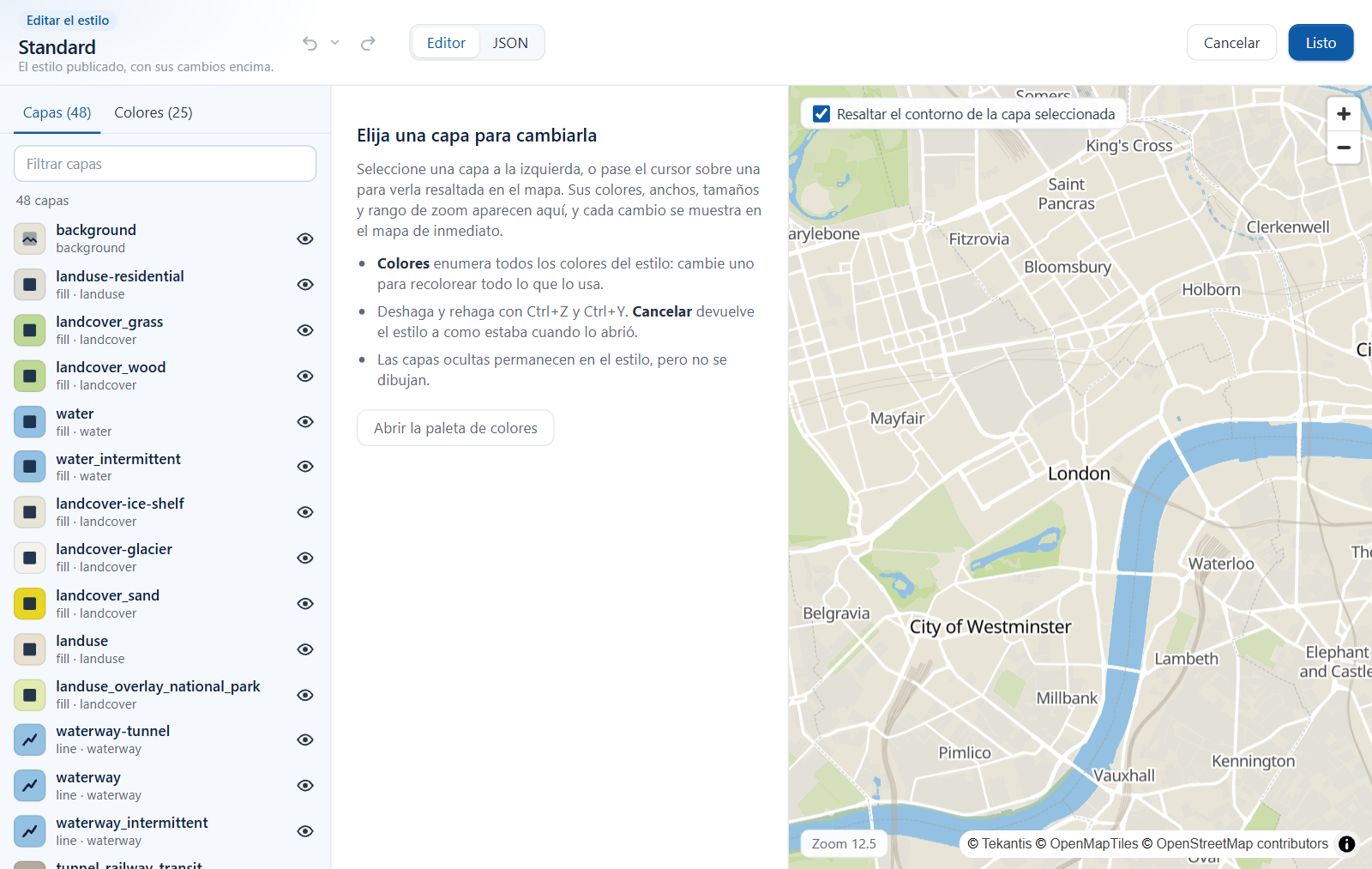Click the landuse_overlay_national_park icon
The width and height of the screenshot is (1372, 869).
coord(30,695)
